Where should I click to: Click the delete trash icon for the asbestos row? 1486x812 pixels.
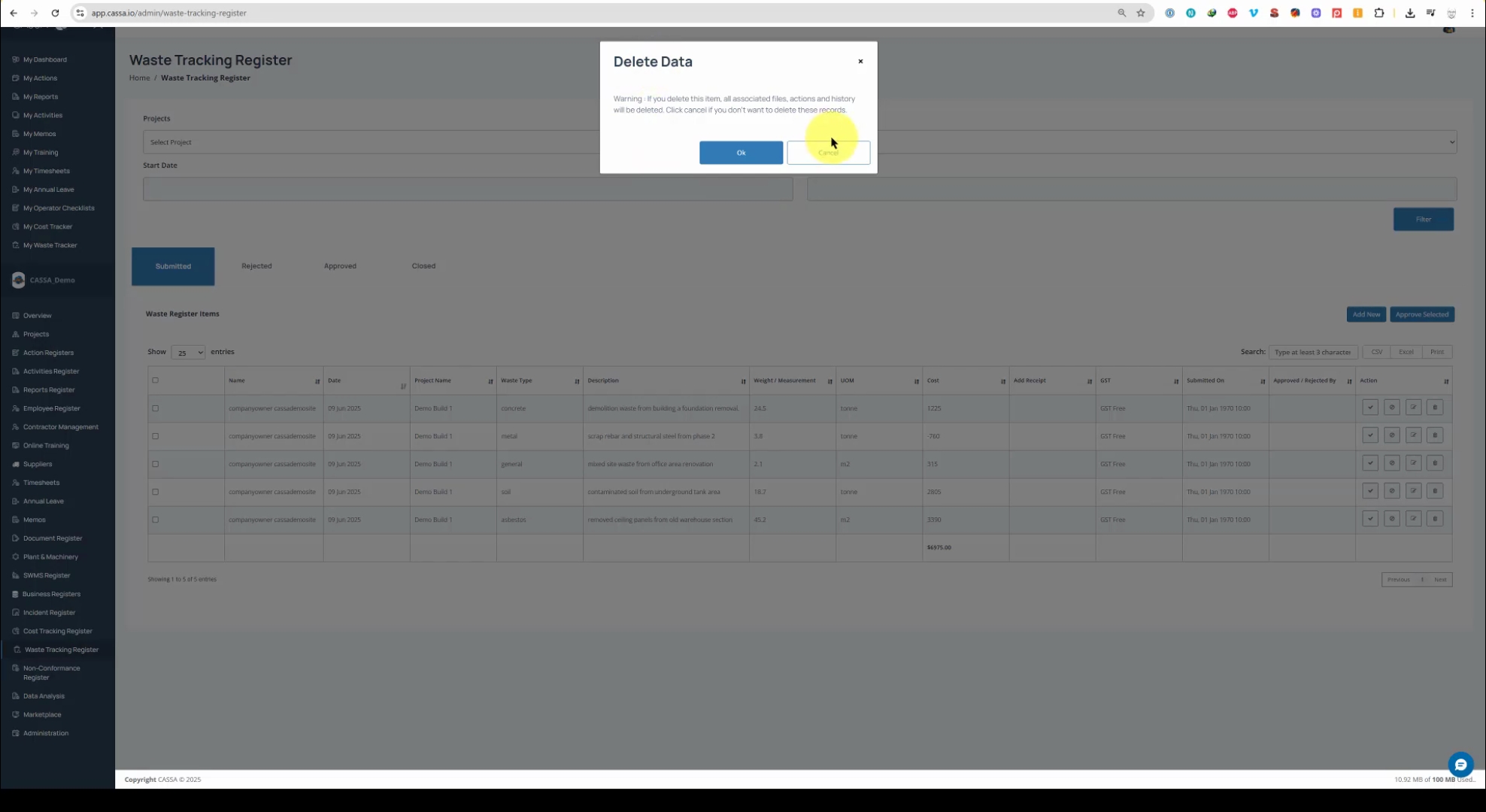point(1435,519)
